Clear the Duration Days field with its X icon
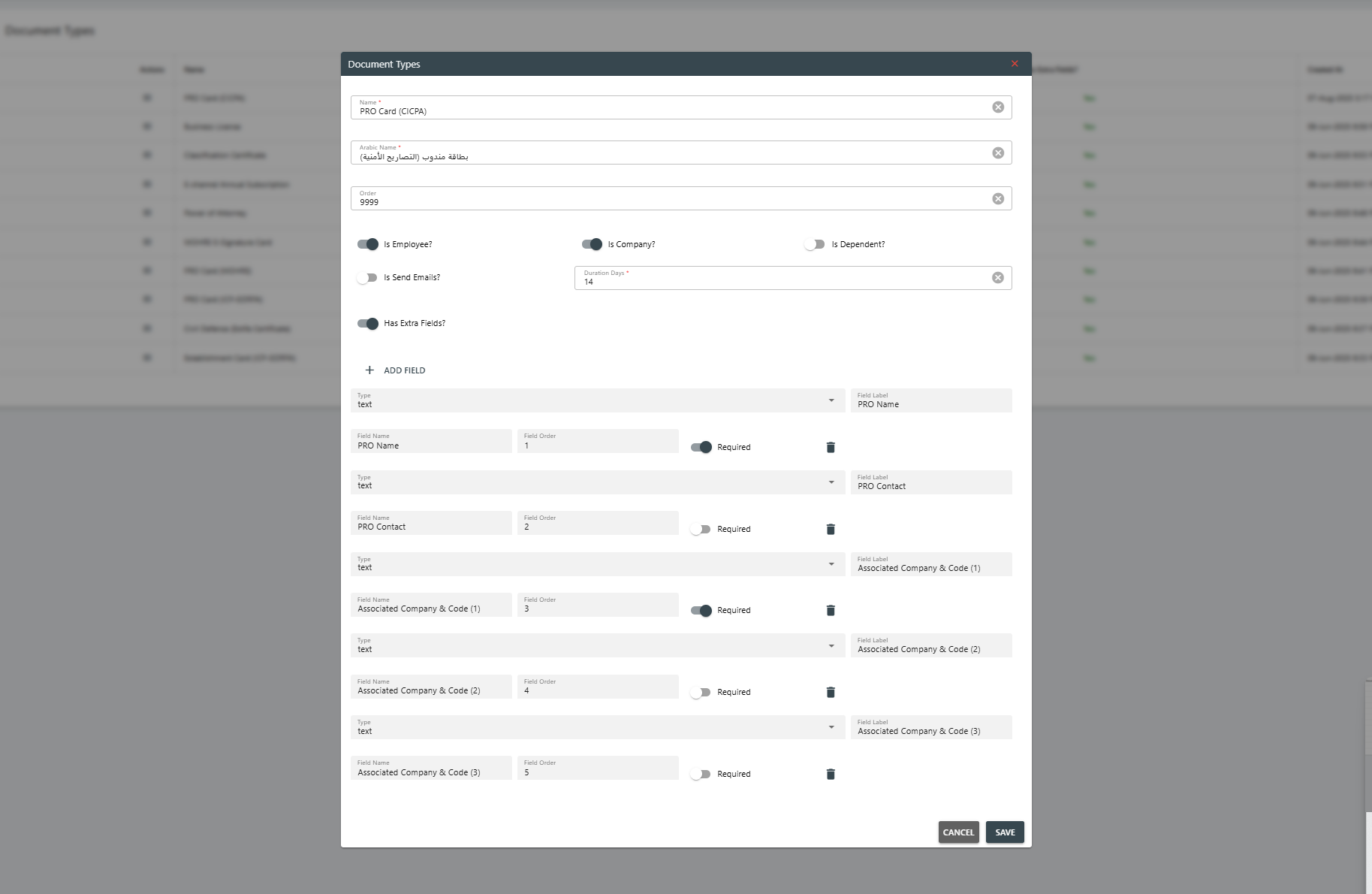This screenshot has width=1372, height=894. pyautogui.click(x=998, y=278)
